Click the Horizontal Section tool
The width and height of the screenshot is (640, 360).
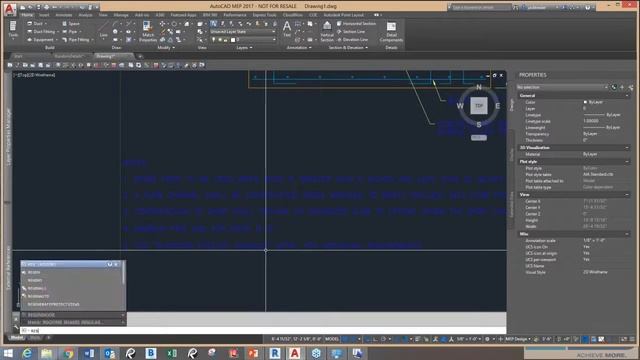pyautogui.click(x=357, y=24)
